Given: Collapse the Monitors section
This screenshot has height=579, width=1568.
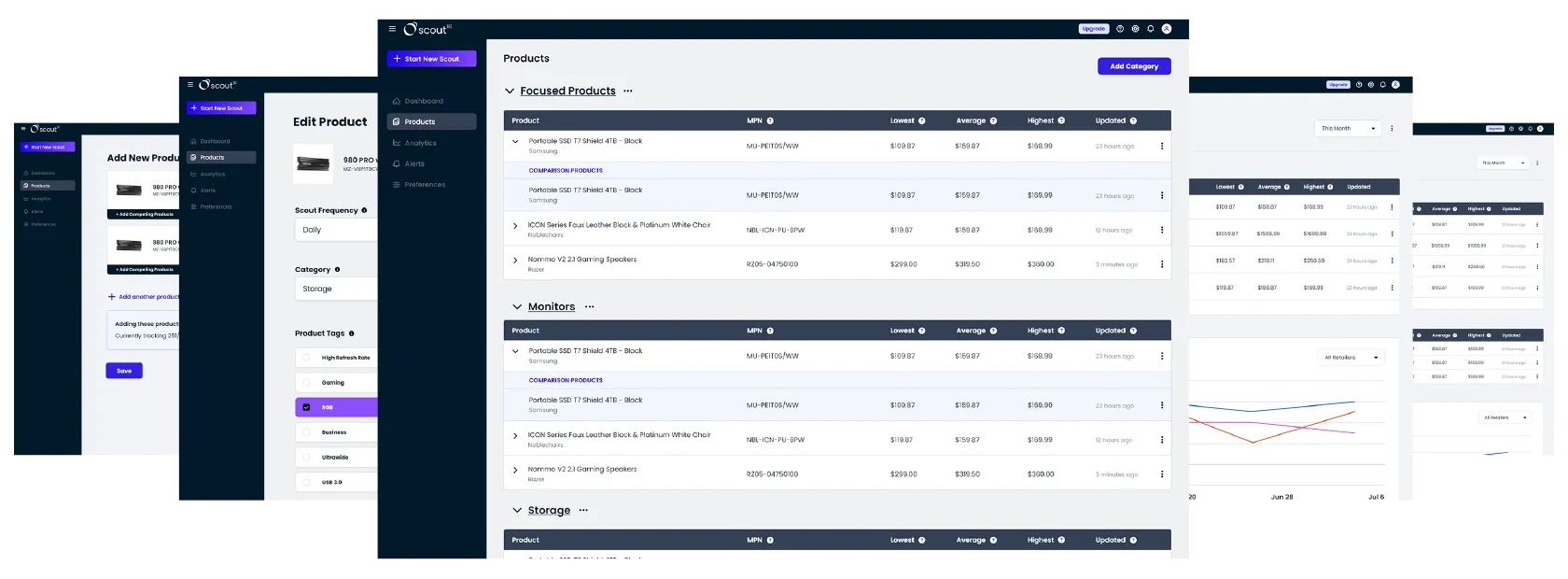Looking at the screenshot, I should click(517, 306).
